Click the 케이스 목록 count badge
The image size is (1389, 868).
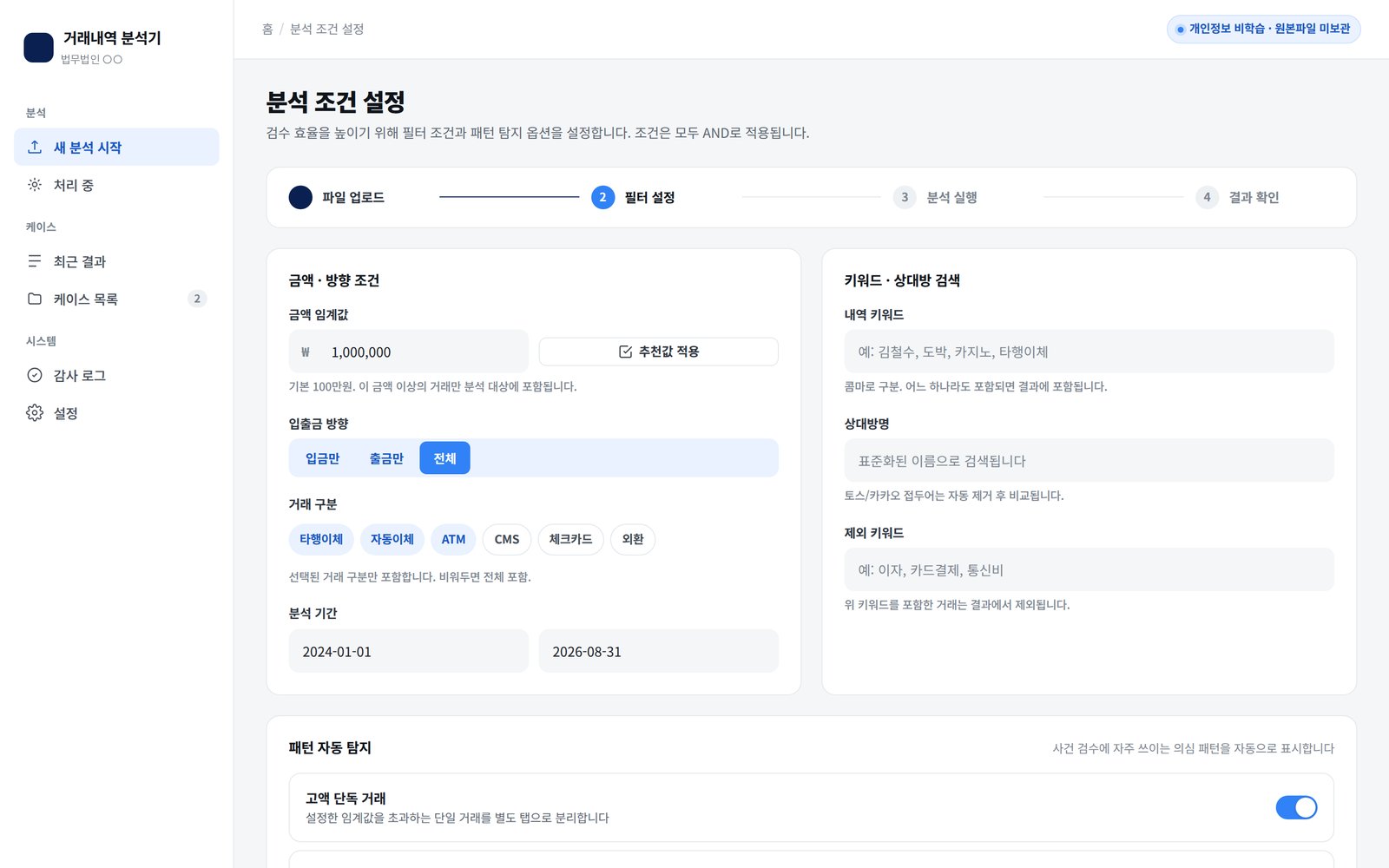197,299
